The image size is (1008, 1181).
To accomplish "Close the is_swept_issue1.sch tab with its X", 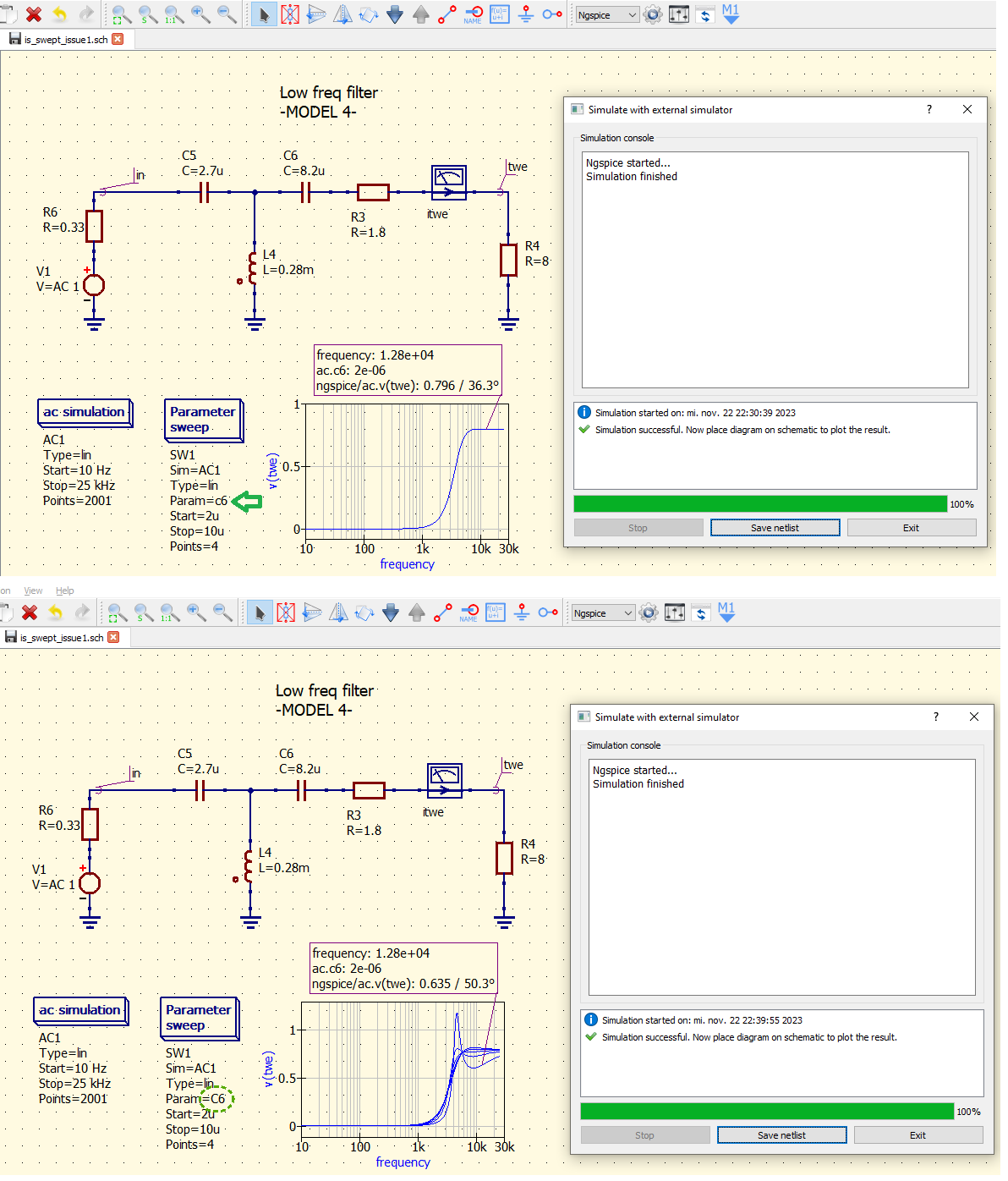I will pos(117,38).
